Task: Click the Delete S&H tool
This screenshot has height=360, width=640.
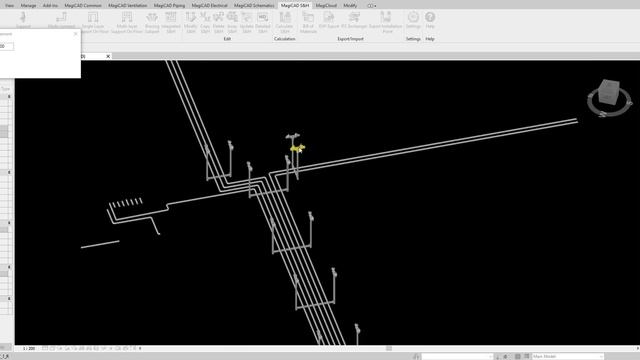Action: click(x=218, y=22)
